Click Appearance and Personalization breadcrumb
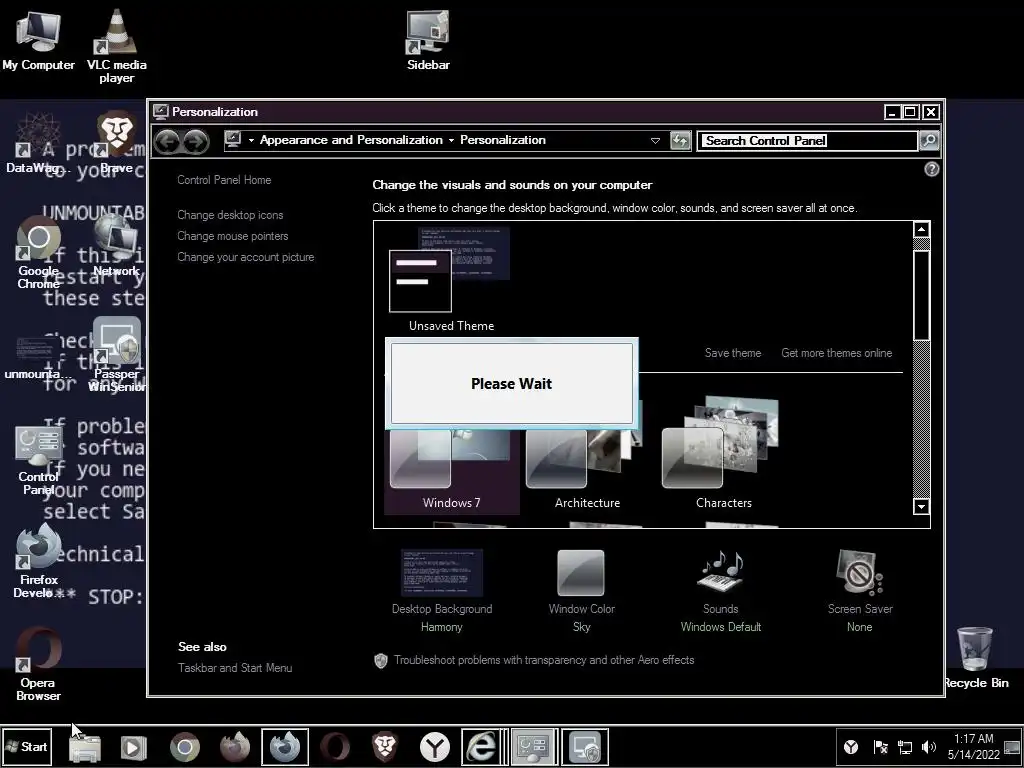This screenshot has width=1024, height=768. pos(351,140)
